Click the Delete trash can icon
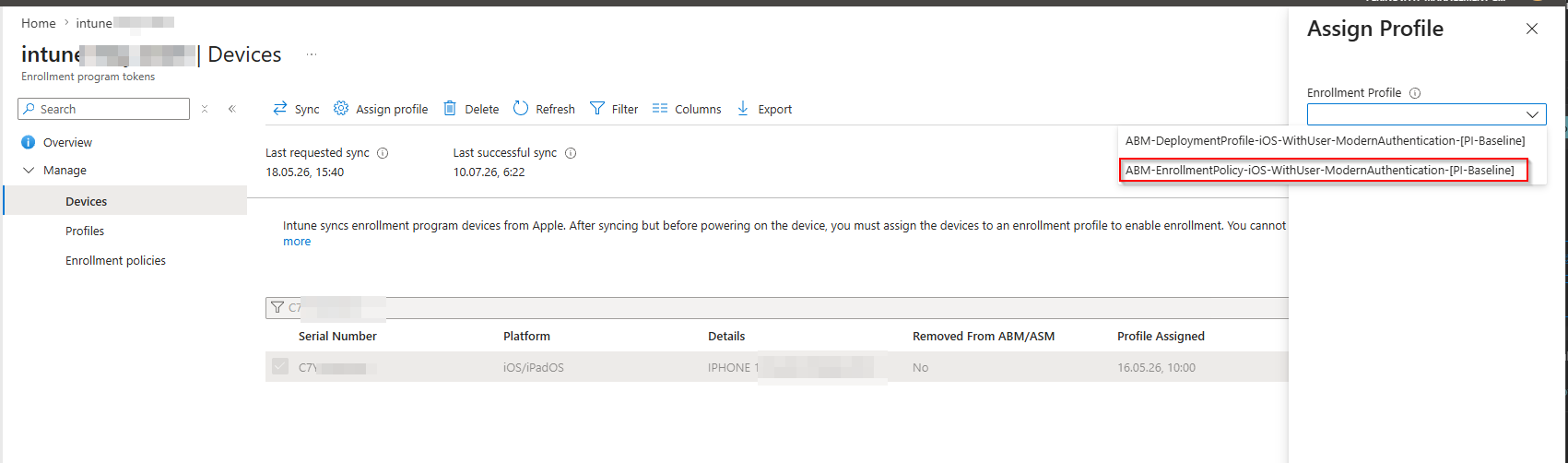 (x=450, y=109)
